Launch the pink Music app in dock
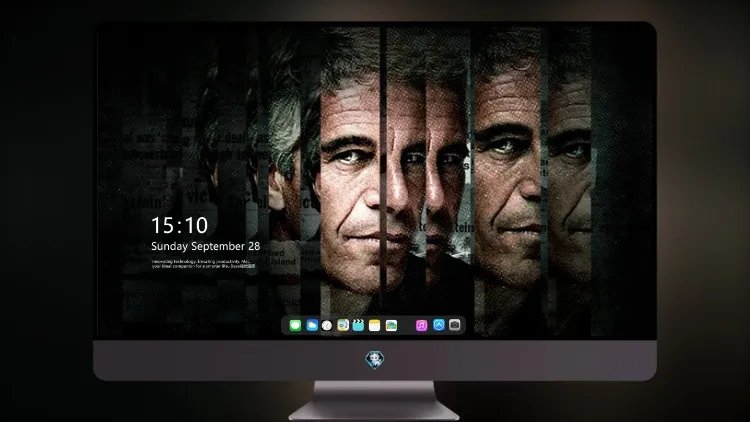Viewport: 750px width, 422px height. pyautogui.click(x=421, y=326)
